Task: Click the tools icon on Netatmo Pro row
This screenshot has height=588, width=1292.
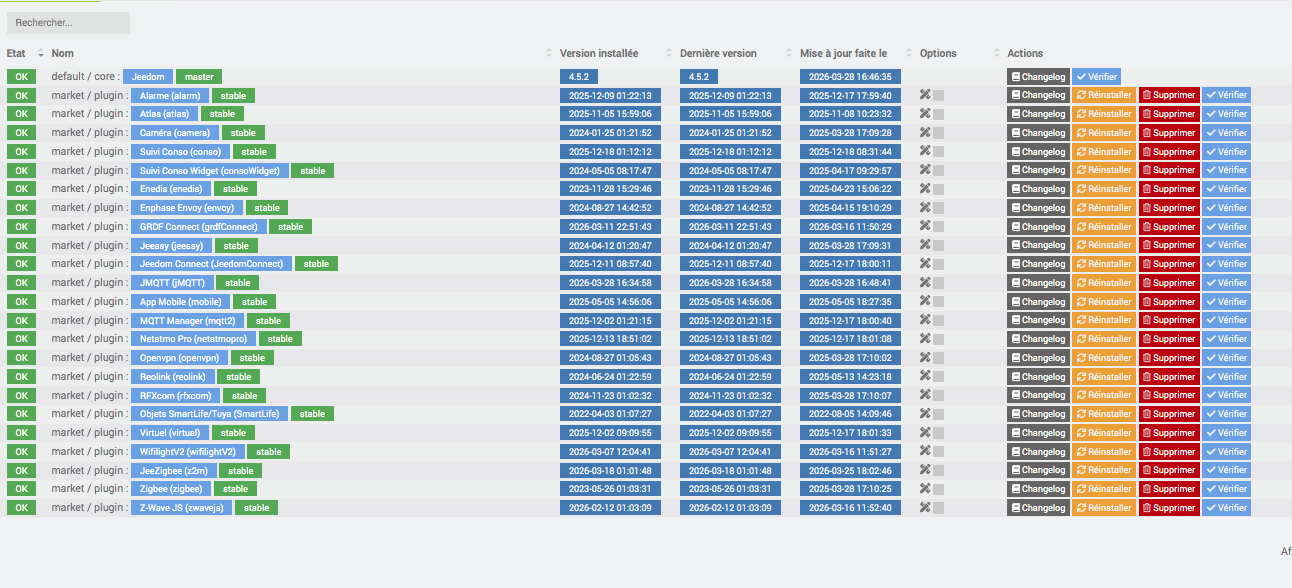Action: point(925,339)
